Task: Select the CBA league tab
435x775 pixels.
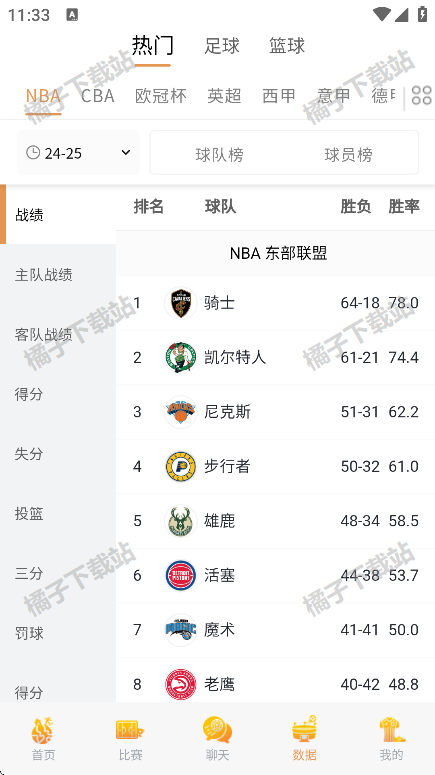Action: pyautogui.click(x=98, y=95)
